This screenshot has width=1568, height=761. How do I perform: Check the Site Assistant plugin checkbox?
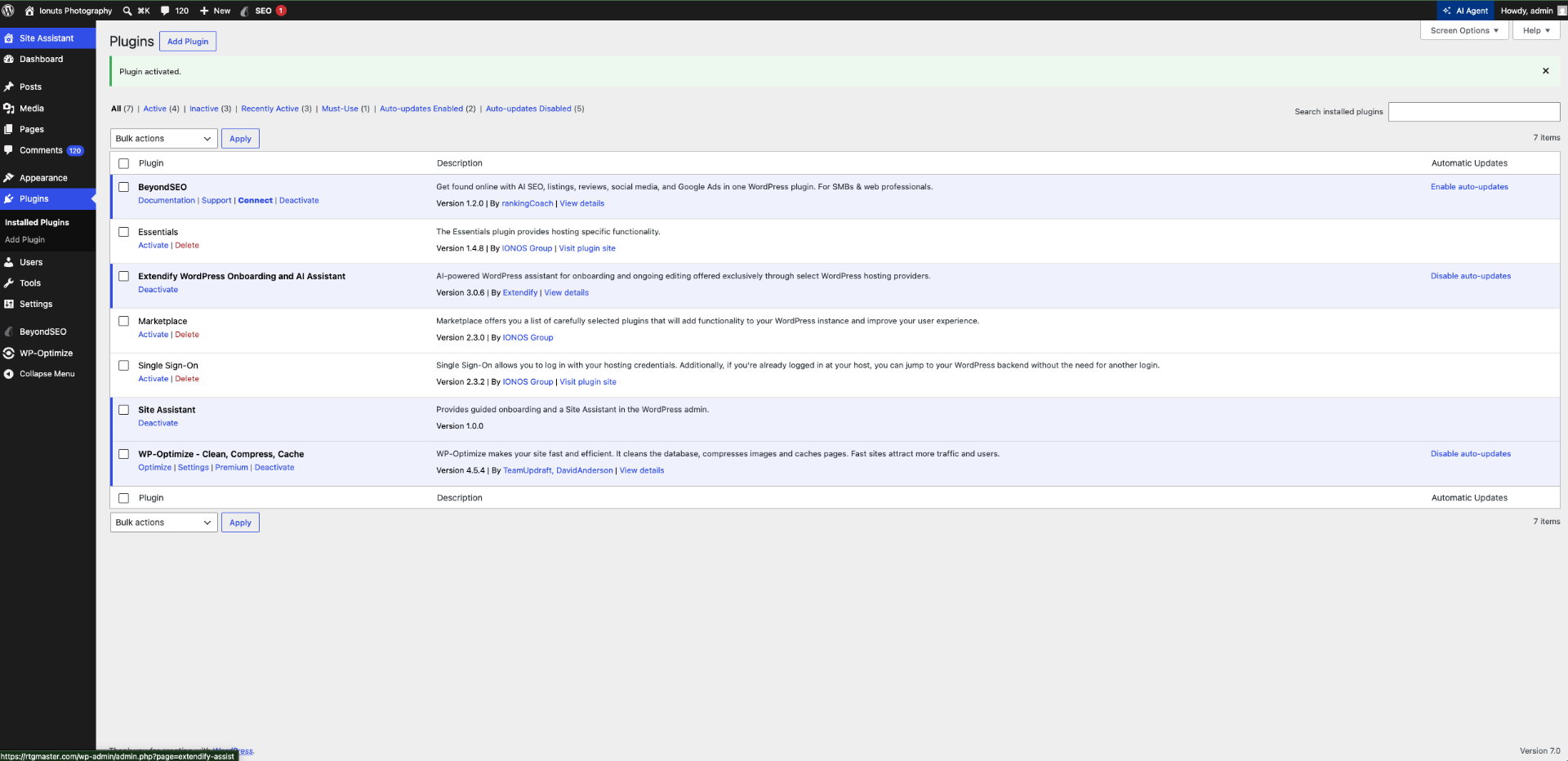pyautogui.click(x=124, y=410)
